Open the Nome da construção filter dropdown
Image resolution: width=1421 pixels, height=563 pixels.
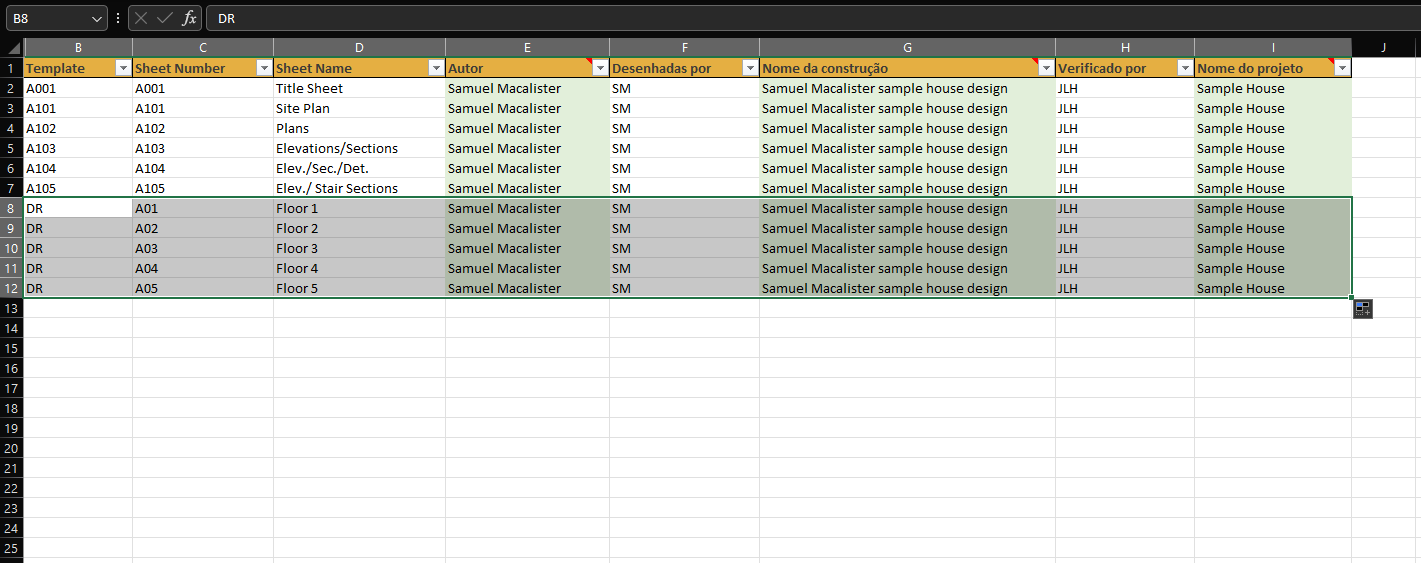coord(1046,68)
